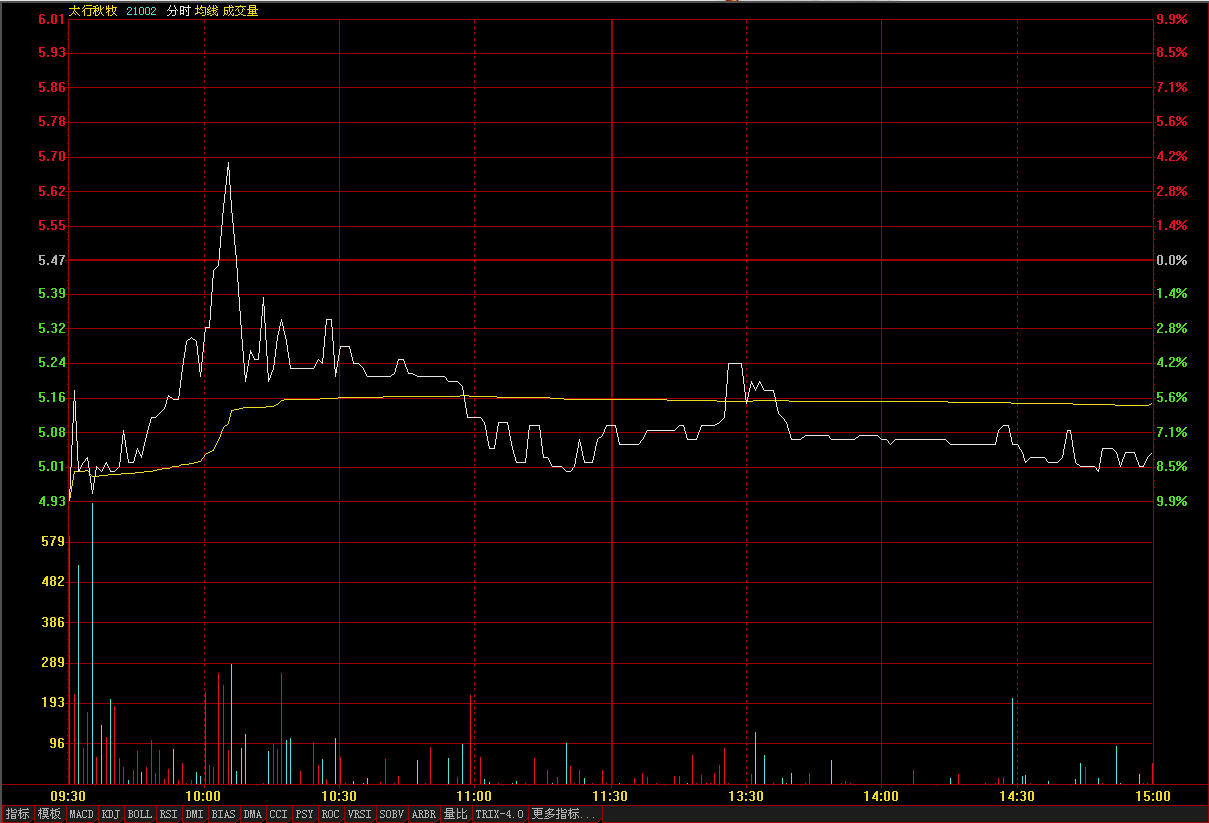This screenshot has height=823, width=1209.
Task: Click the 14:30 time label
Action: (x=1017, y=796)
